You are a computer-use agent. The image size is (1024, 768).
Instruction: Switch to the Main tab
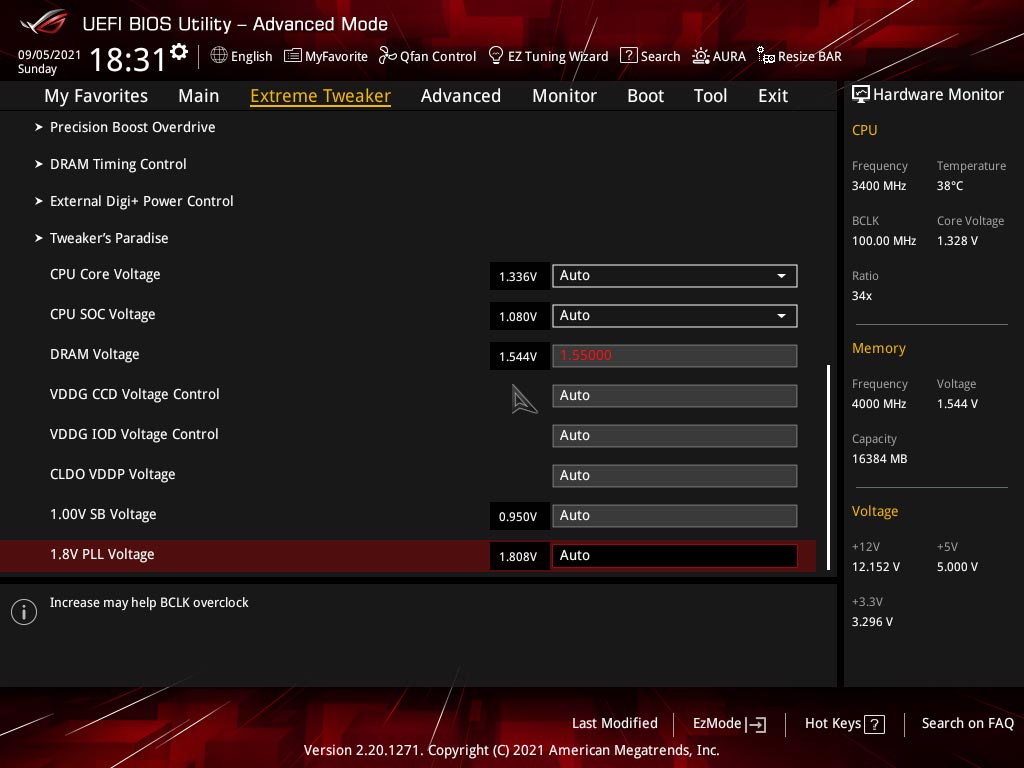pyautogui.click(x=199, y=95)
